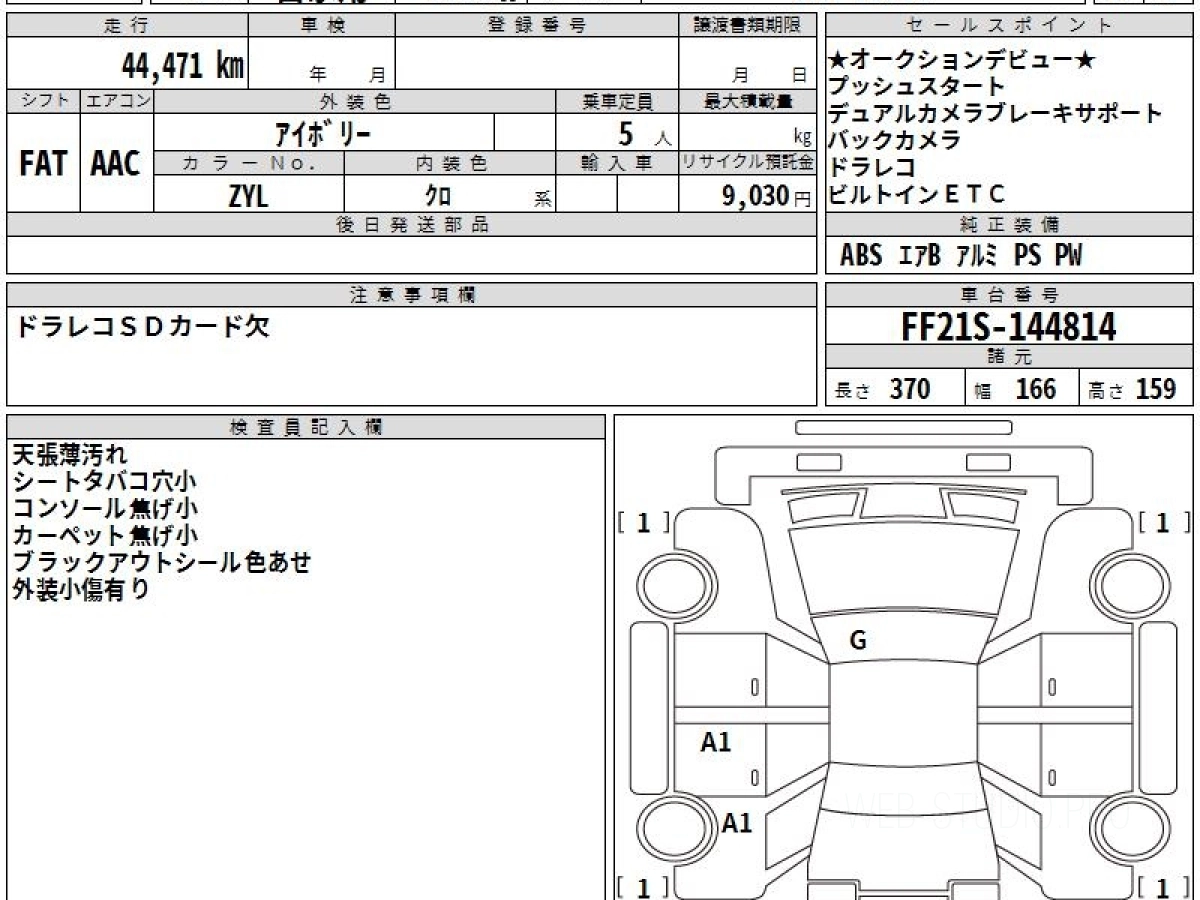This screenshot has height=900, width=1200.
Task: Select the 最大積載量 header
Action: [x=747, y=101]
